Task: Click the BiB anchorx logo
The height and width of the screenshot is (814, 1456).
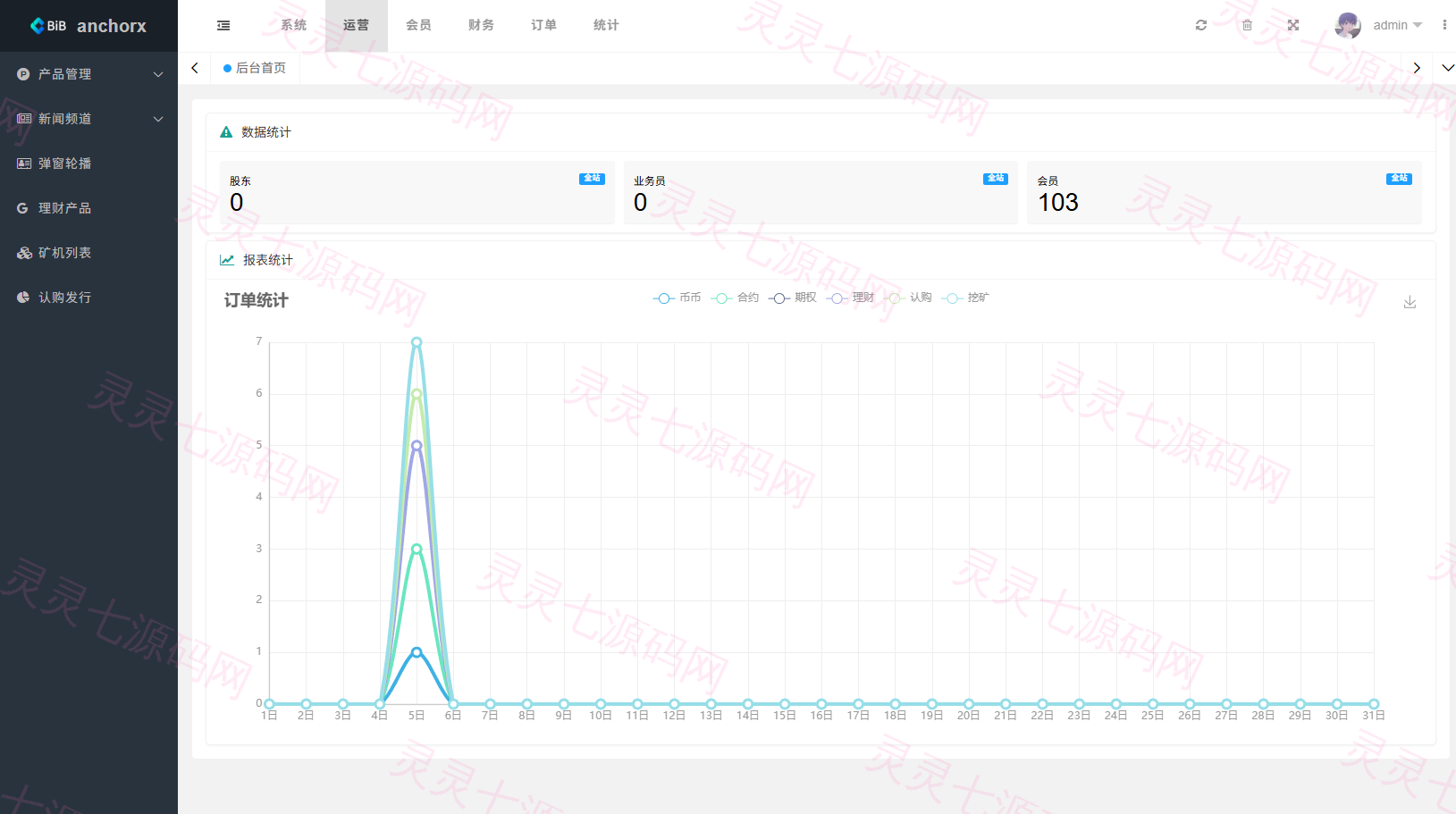Action: pyautogui.click(x=88, y=26)
